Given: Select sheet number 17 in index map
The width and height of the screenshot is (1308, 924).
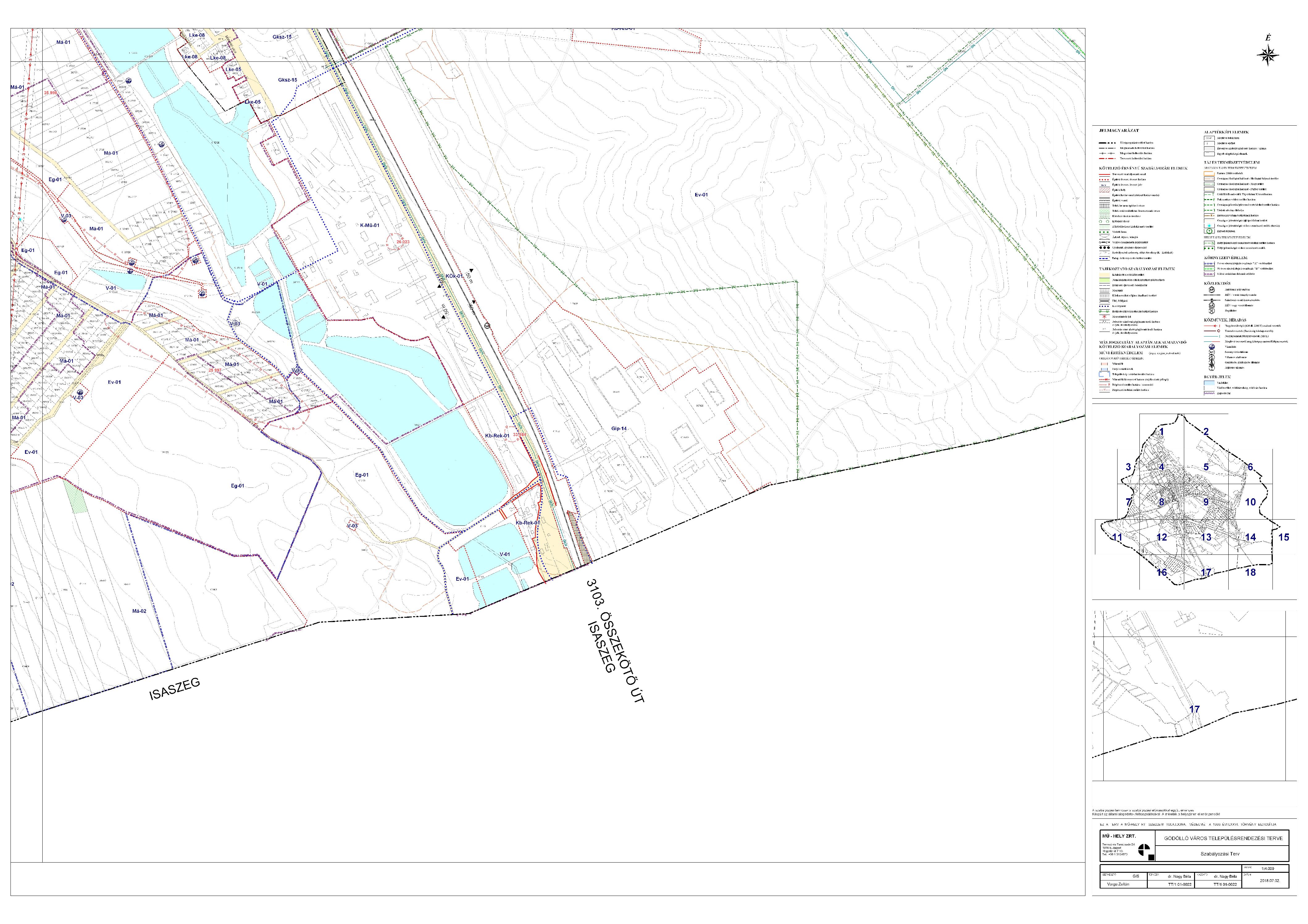Looking at the screenshot, I should click(x=1206, y=572).
